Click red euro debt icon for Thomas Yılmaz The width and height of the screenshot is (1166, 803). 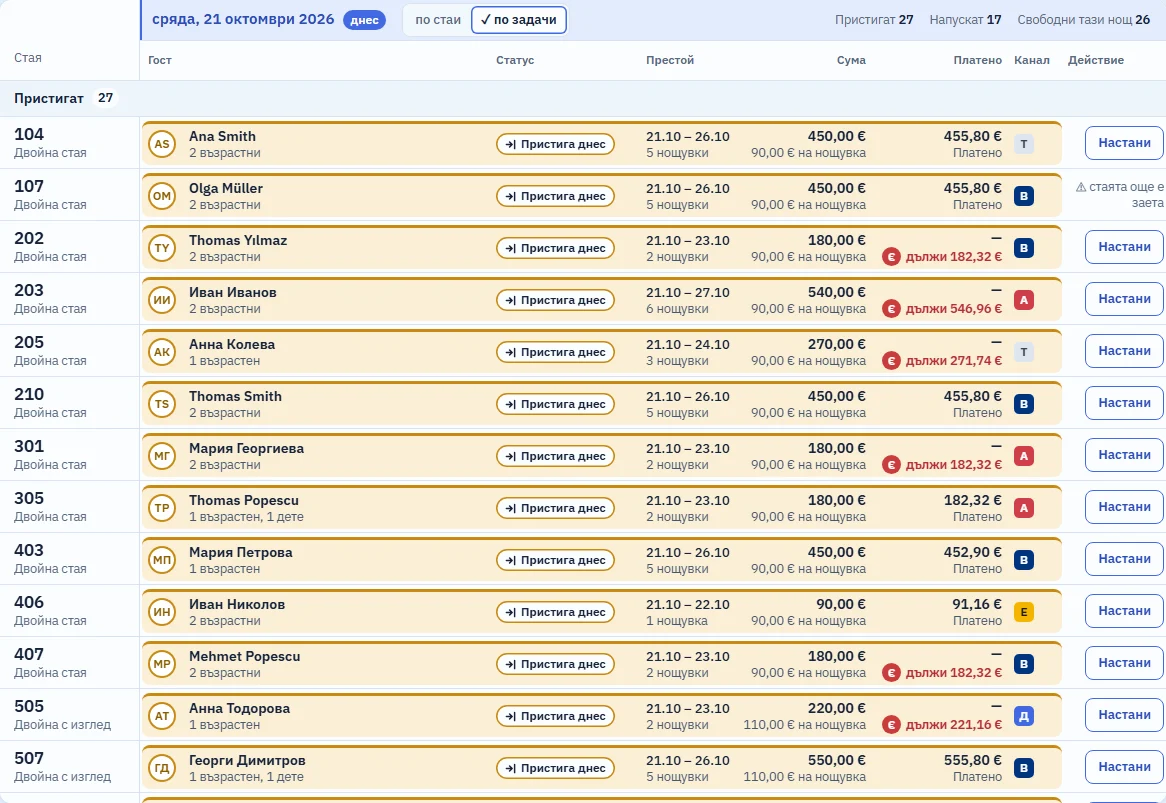pyautogui.click(x=891, y=257)
